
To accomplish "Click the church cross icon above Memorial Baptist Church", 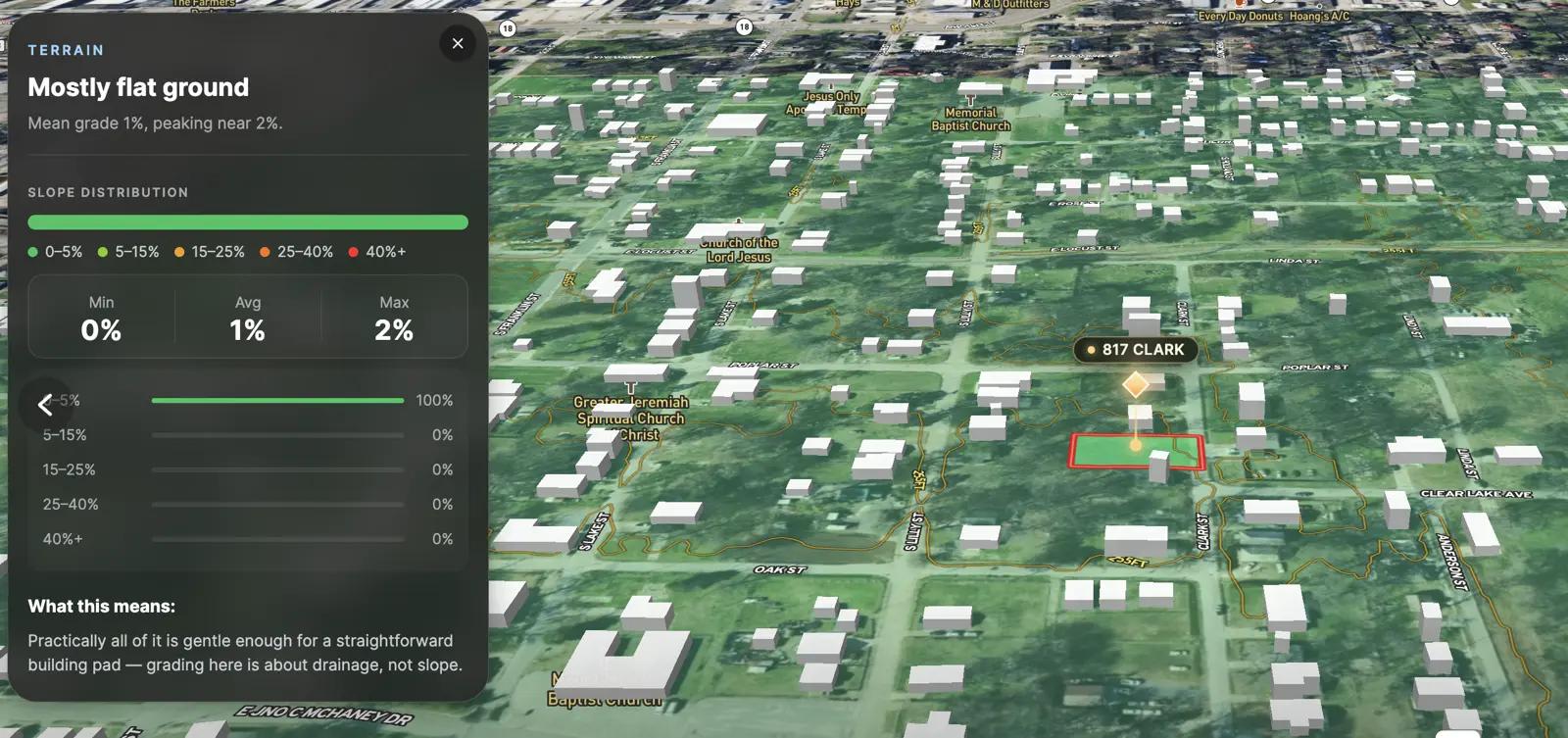I will (970, 100).
